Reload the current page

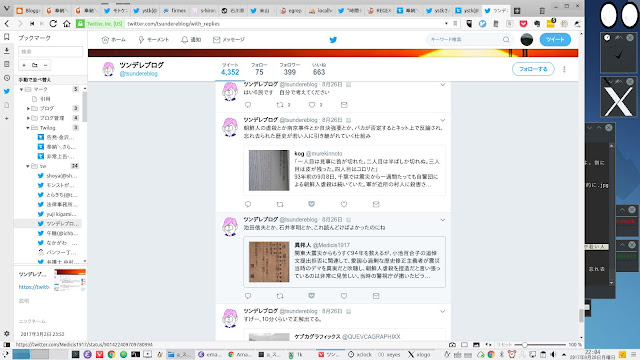pos(53,24)
